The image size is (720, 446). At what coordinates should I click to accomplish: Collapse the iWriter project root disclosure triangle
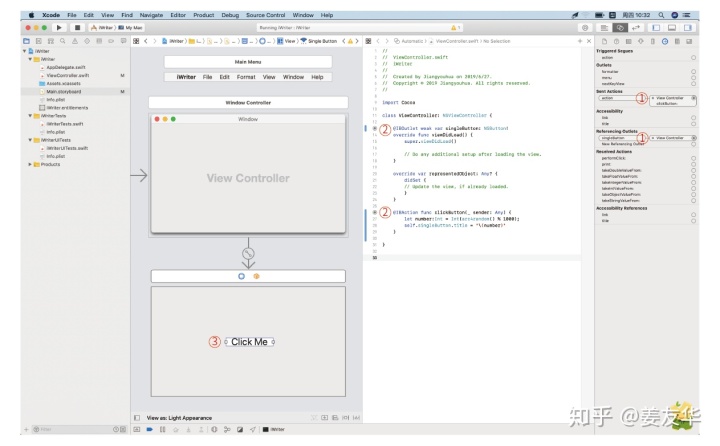click(25, 51)
